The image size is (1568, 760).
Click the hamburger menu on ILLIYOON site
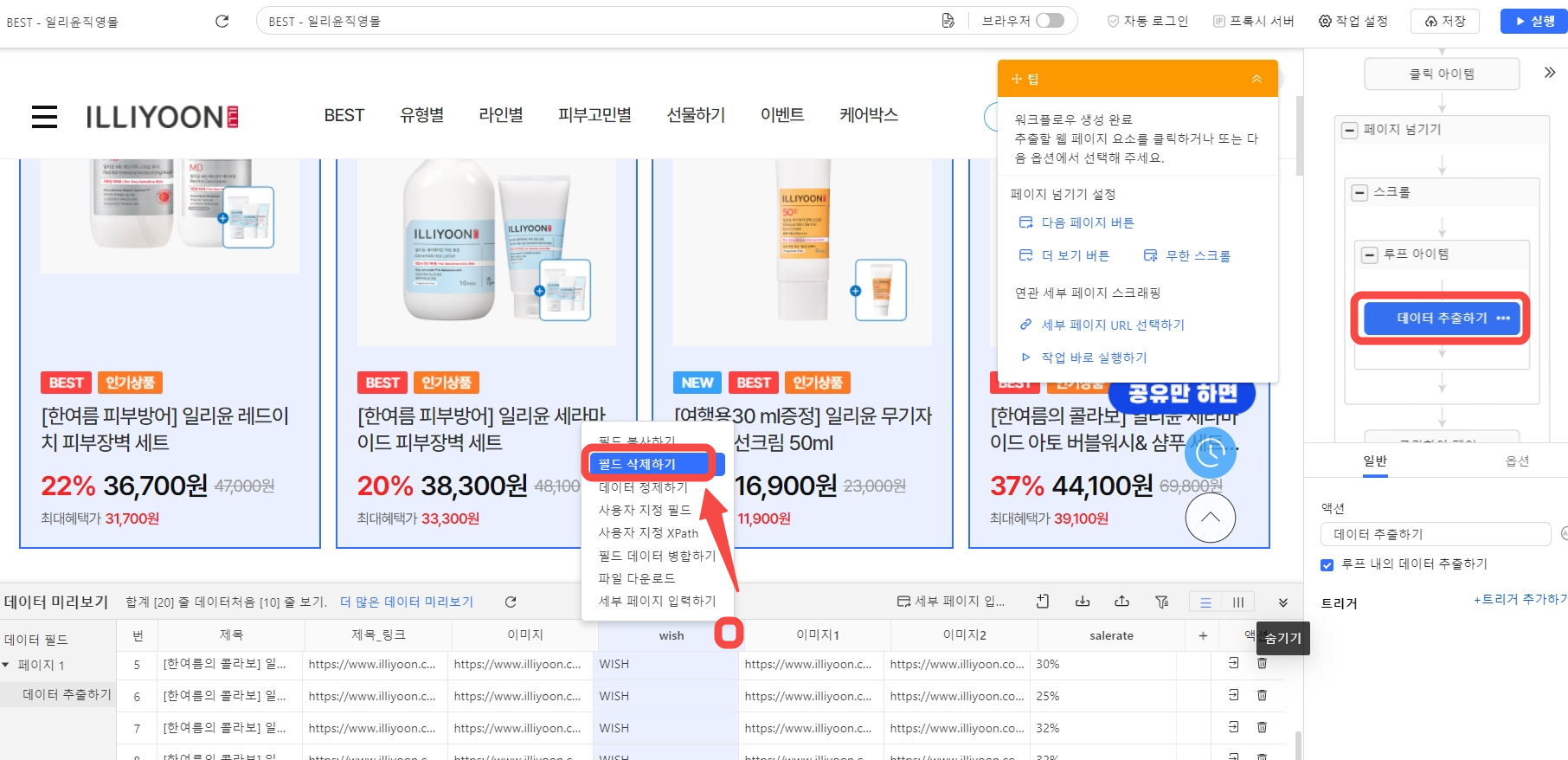click(x=44, y=117)
